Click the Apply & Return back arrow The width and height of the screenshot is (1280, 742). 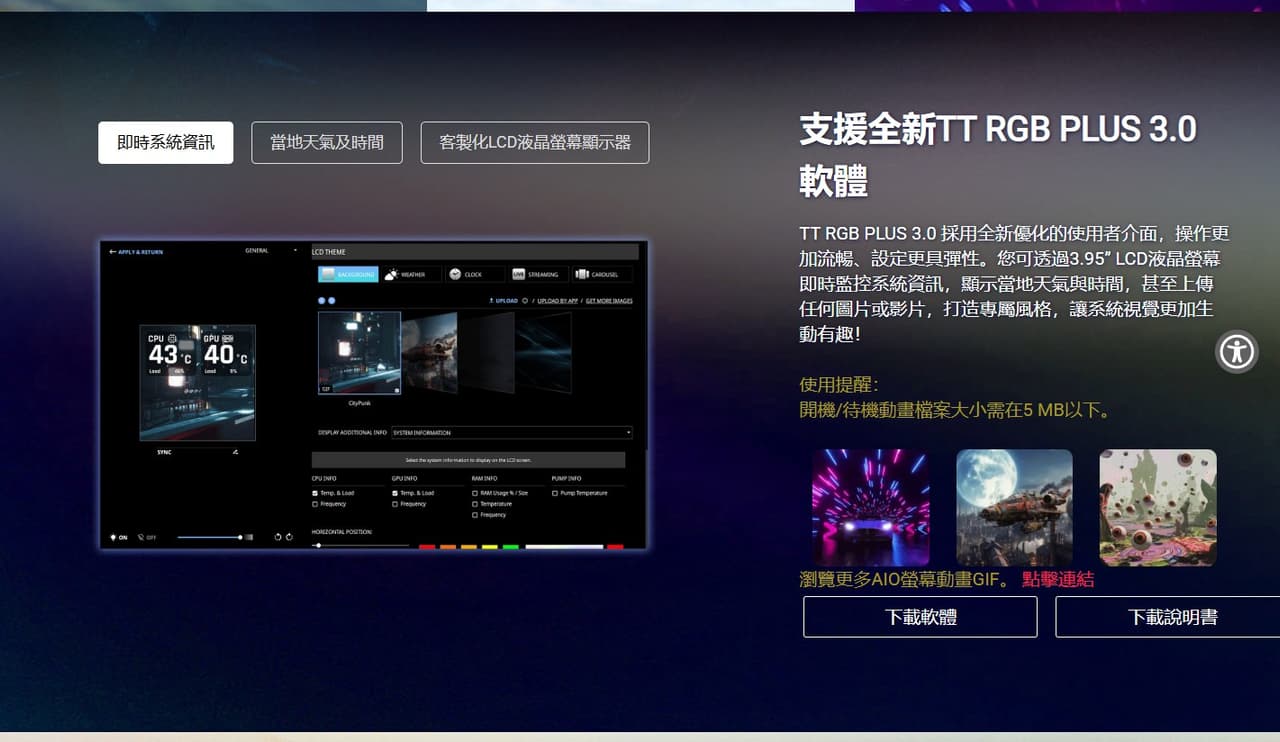click(113, 252)
